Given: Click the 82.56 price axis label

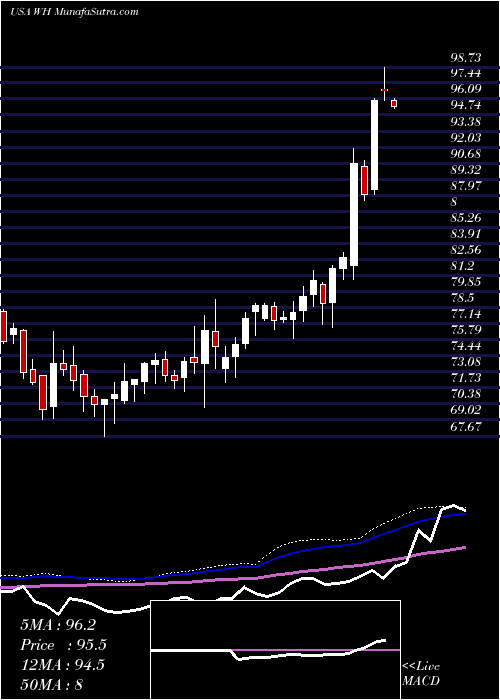Looking at the screenshot, I should [x=465, y=250].
